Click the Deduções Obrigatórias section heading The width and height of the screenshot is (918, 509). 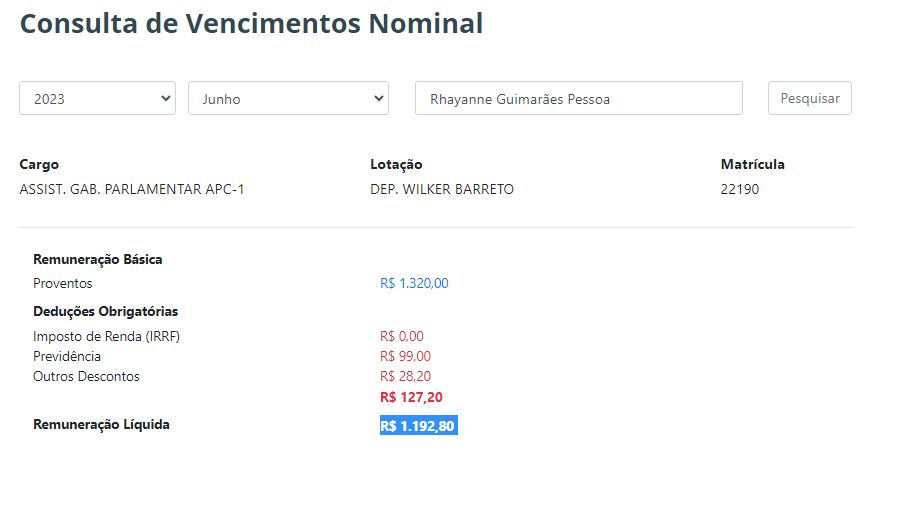coord(106,311)
